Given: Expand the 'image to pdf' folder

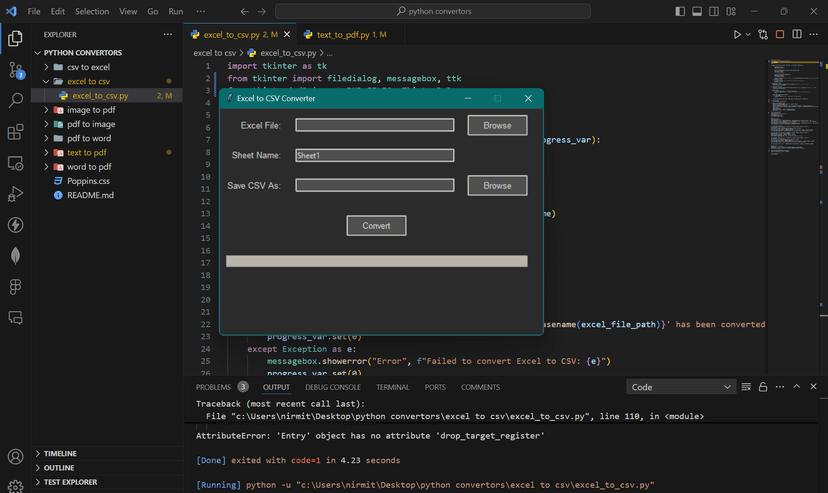Looking at the screenshot, I should tap(91, 110).
